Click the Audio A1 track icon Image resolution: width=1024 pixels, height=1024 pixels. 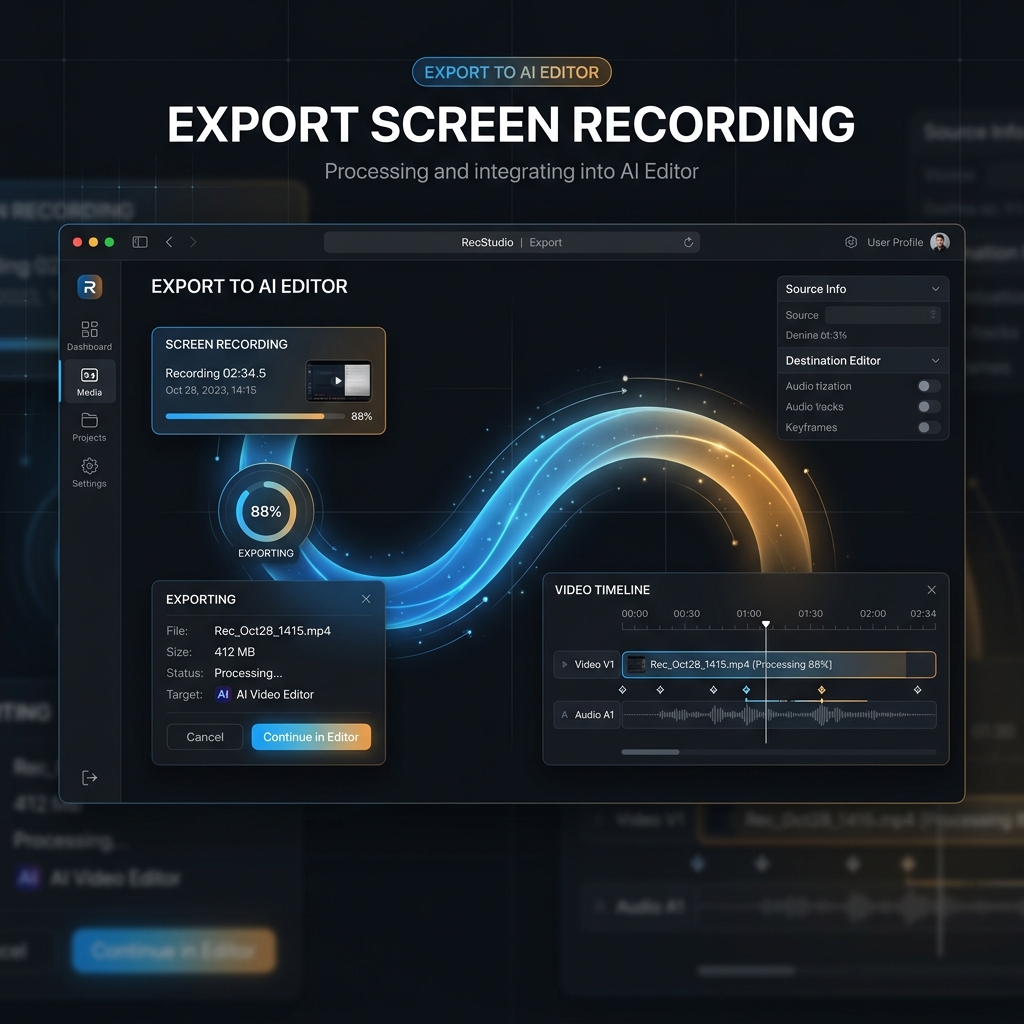pyautogui.click(x=565, y=715)
